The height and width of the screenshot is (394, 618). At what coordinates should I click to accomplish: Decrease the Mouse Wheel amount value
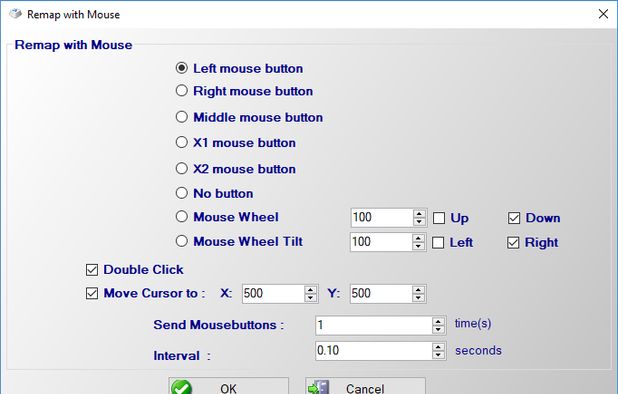[419, 222]
